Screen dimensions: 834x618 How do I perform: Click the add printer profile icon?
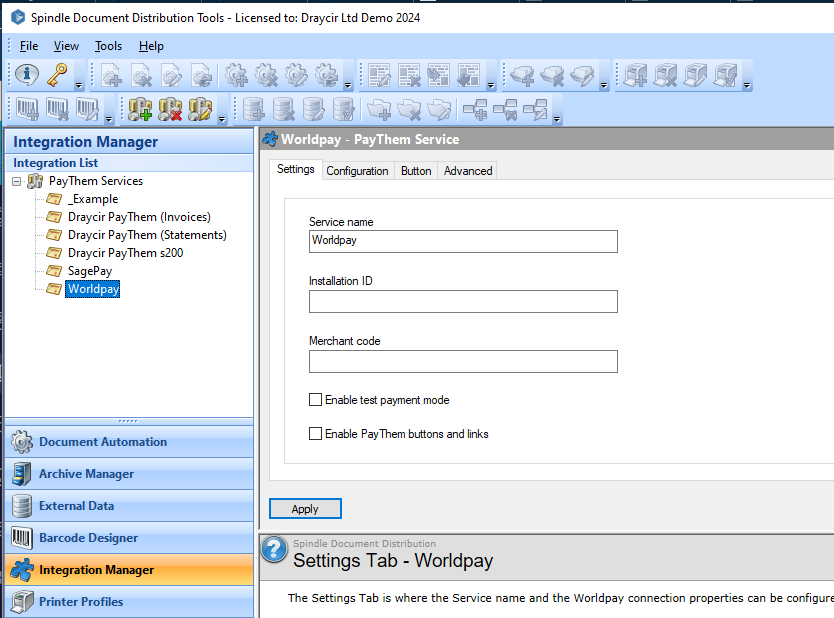[x=635, y=76]
